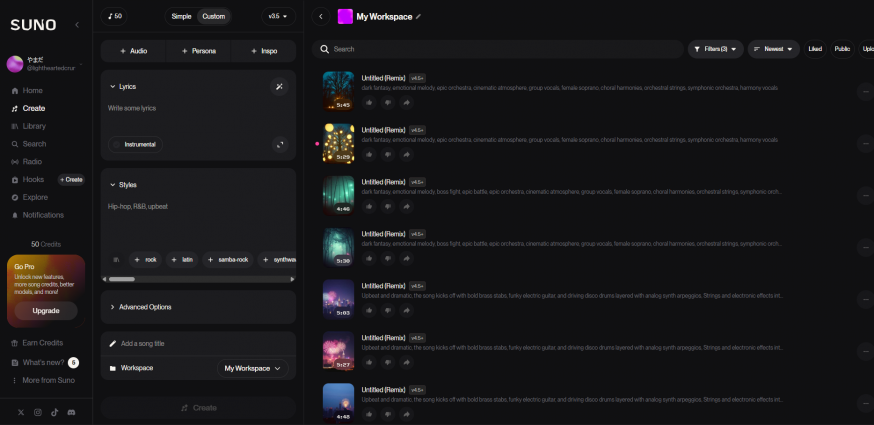Add the samba-rock style tag
874x425 pixels.
(227, 259)
